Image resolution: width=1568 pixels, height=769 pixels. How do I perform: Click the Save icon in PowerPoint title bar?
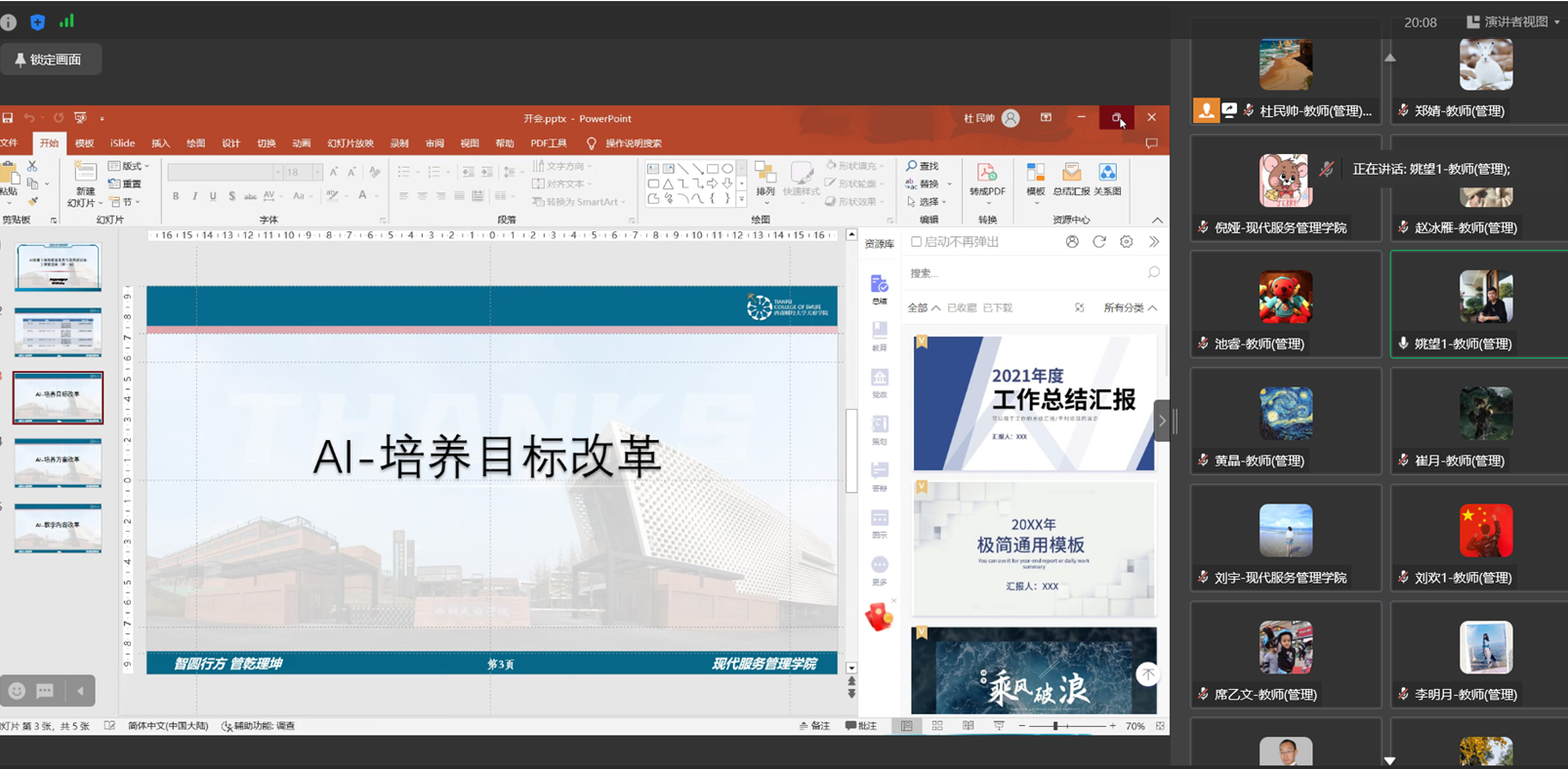coord(8,118)
